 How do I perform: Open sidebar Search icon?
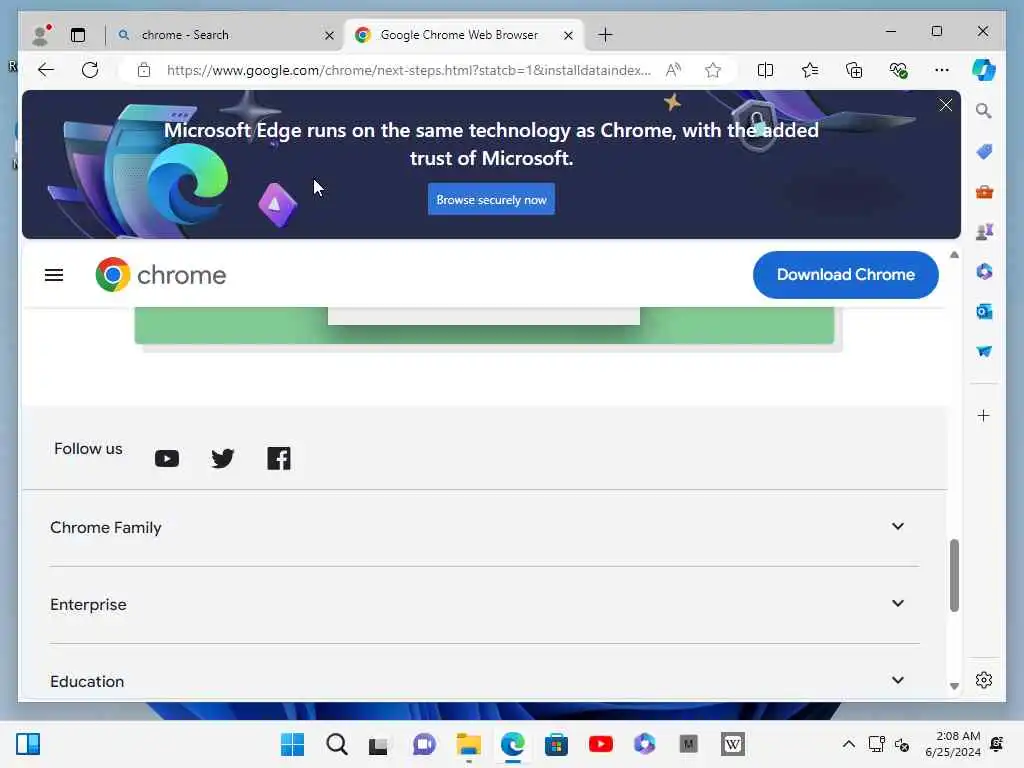pos(984,110)
